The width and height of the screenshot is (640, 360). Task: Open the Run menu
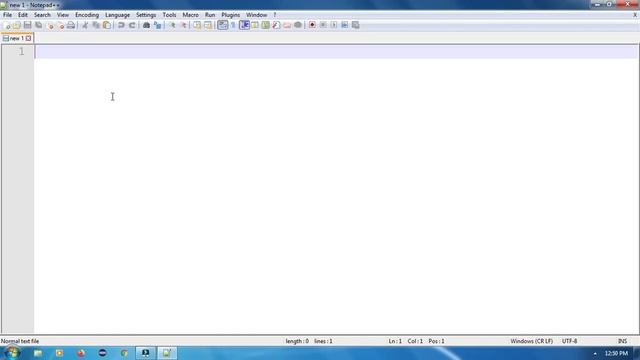[210, 15]
